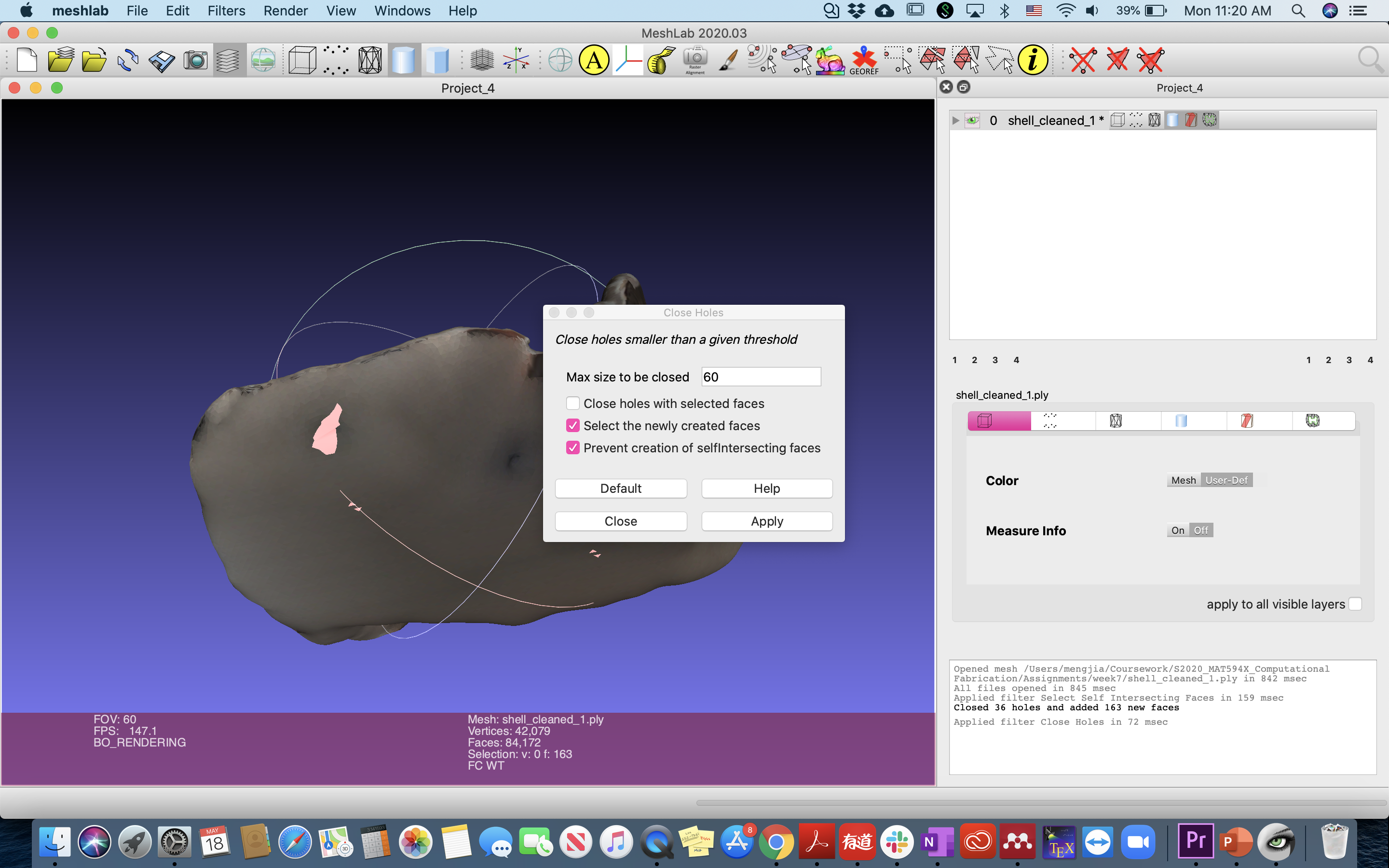Activate the Z-painting brush tool
Screen dimensions: 1389x868
click(x=728, y=60)
